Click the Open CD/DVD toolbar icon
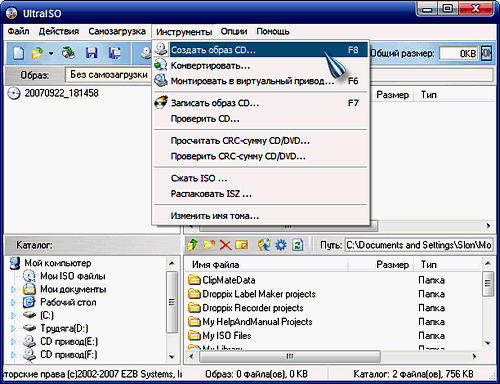Viewport: 500px width, 384px height. [x=68, y=53]
